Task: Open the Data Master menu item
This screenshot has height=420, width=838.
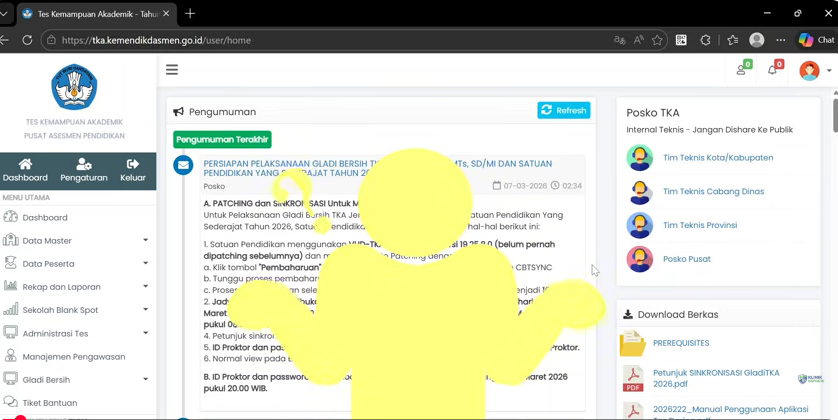Action: click(x=47, y=240)
